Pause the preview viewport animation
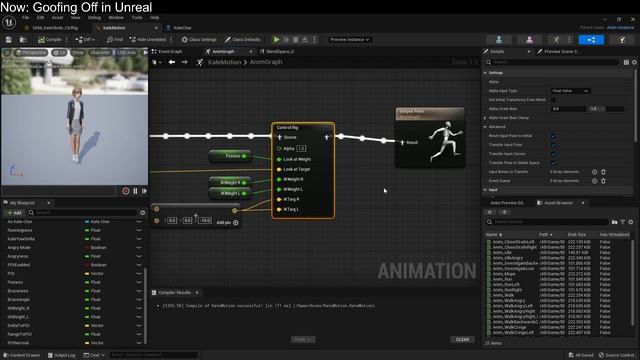 pos(135,191)
